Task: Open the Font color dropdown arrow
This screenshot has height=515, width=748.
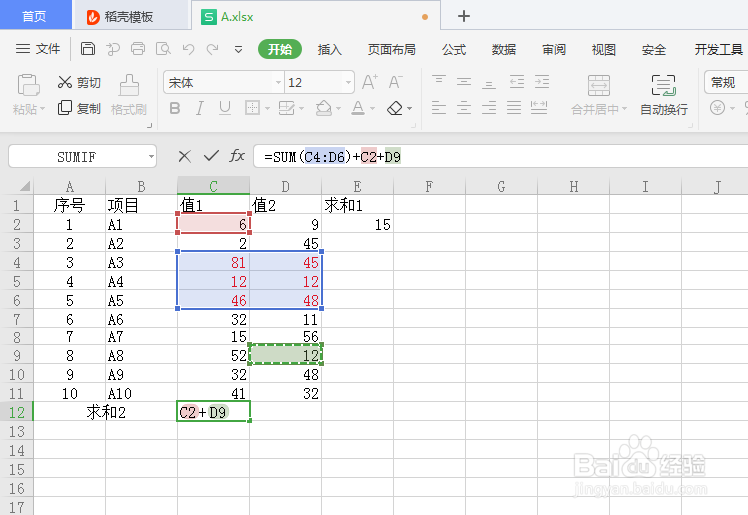Action: [x=372, y=109]
